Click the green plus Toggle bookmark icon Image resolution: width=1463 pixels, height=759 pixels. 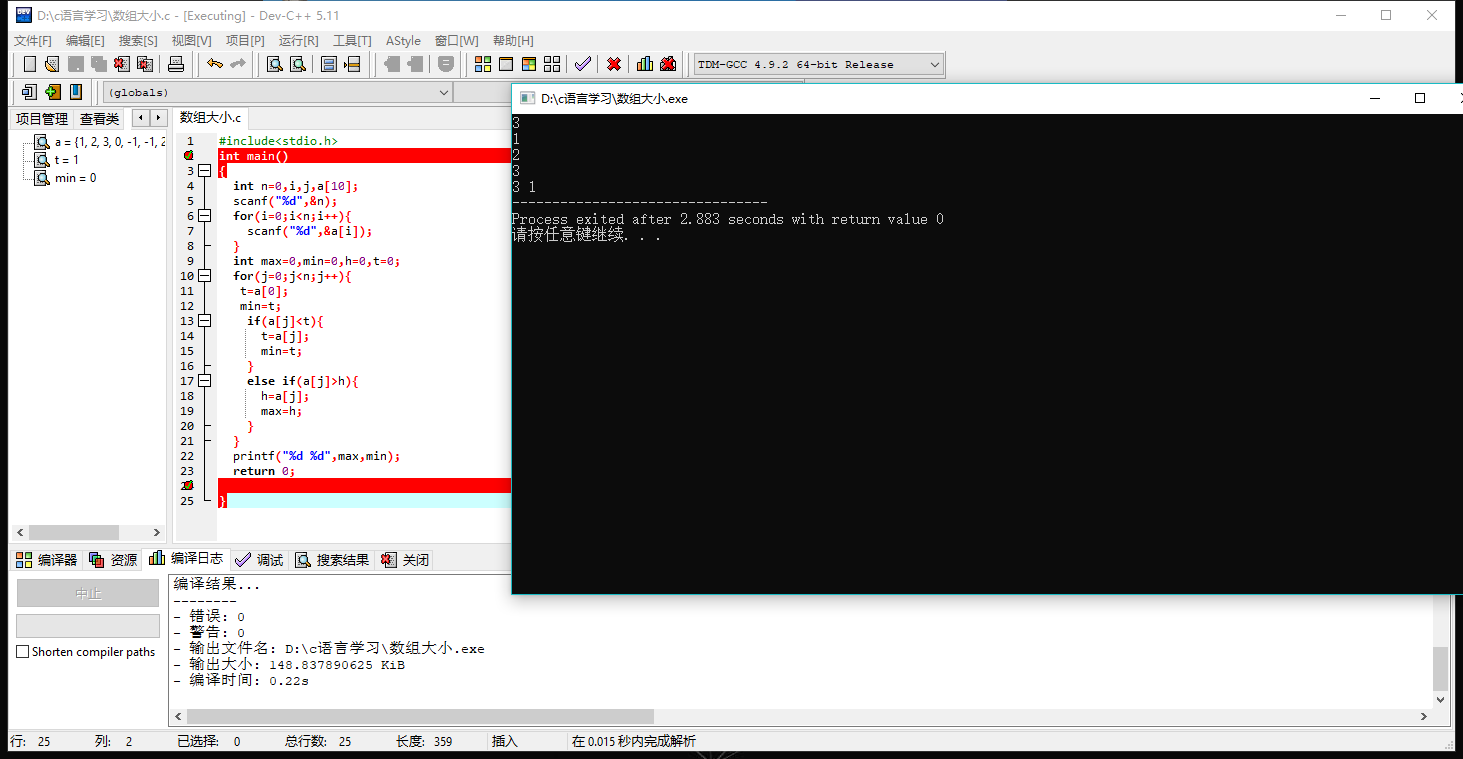pos(52,92)
